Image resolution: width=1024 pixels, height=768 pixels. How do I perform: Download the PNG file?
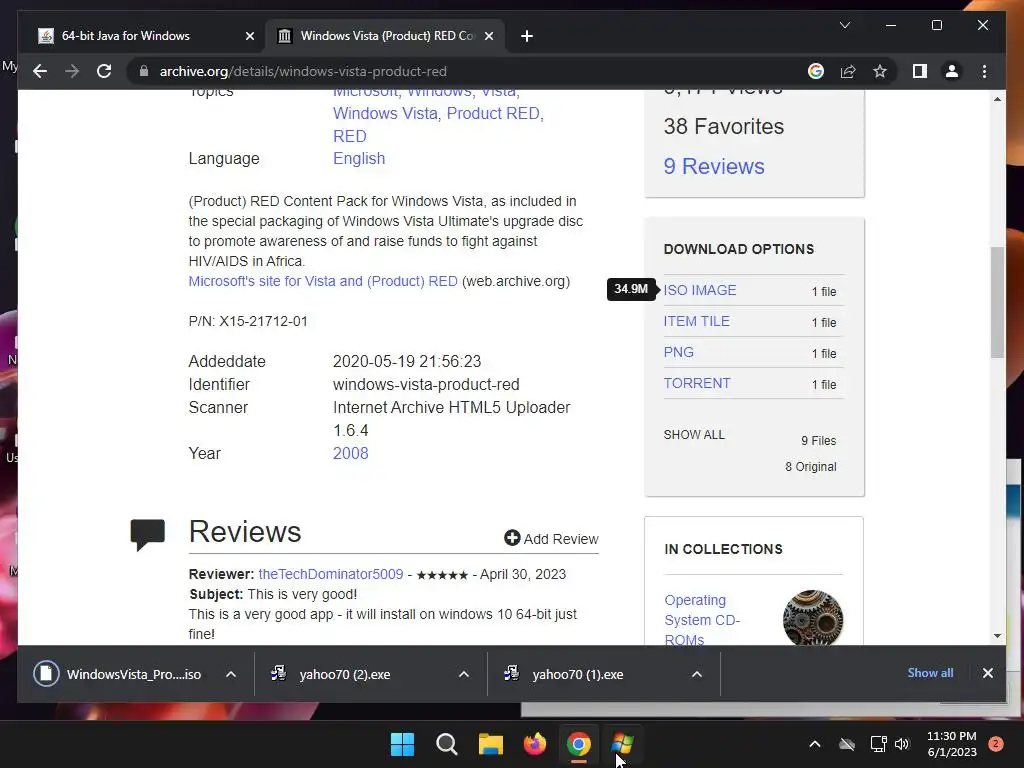679,352
